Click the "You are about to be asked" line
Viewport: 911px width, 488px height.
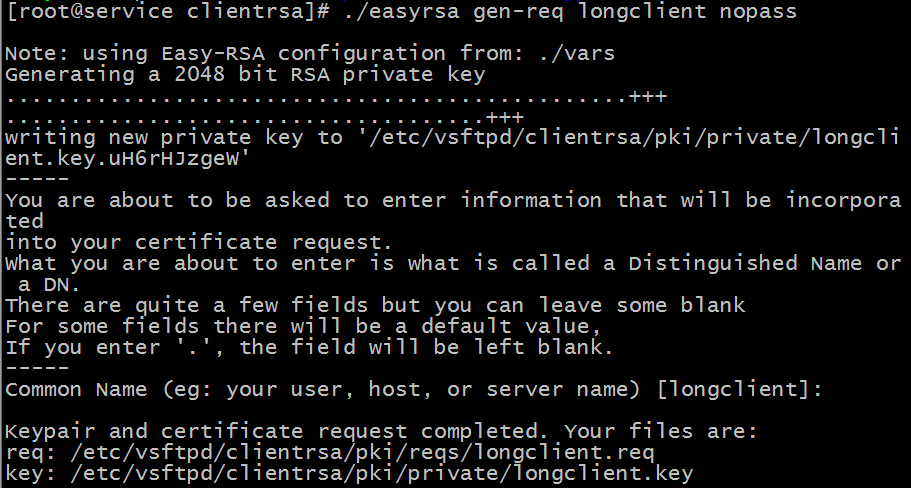pyautogui.click(x=450, y=200)
